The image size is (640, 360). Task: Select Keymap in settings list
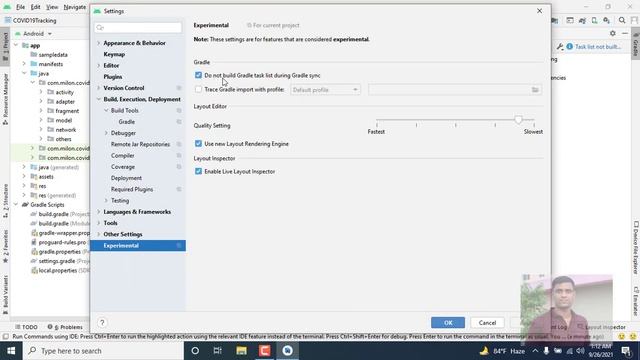(x=114, y=54)
